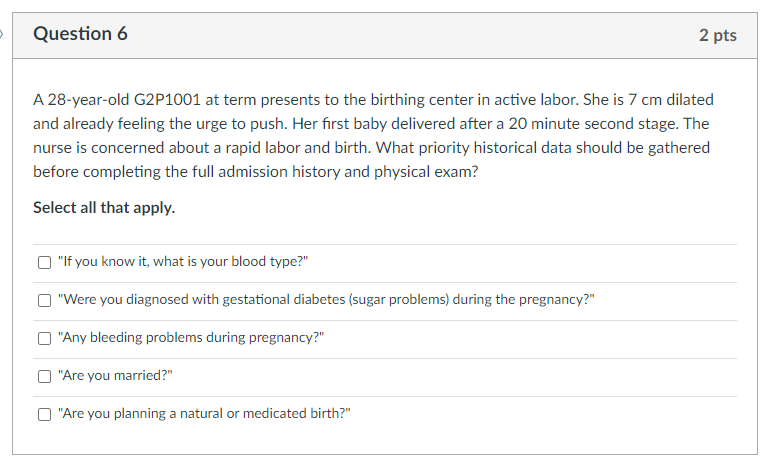This screenshot has height=469, width=773.
Task: Tick the gestational diabetes option checkbox
Action: (44, 300)
